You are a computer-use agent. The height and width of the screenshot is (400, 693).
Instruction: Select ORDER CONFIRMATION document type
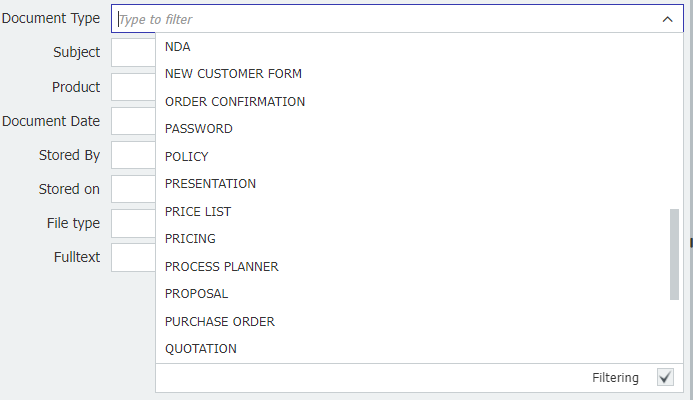coord(235,101)
